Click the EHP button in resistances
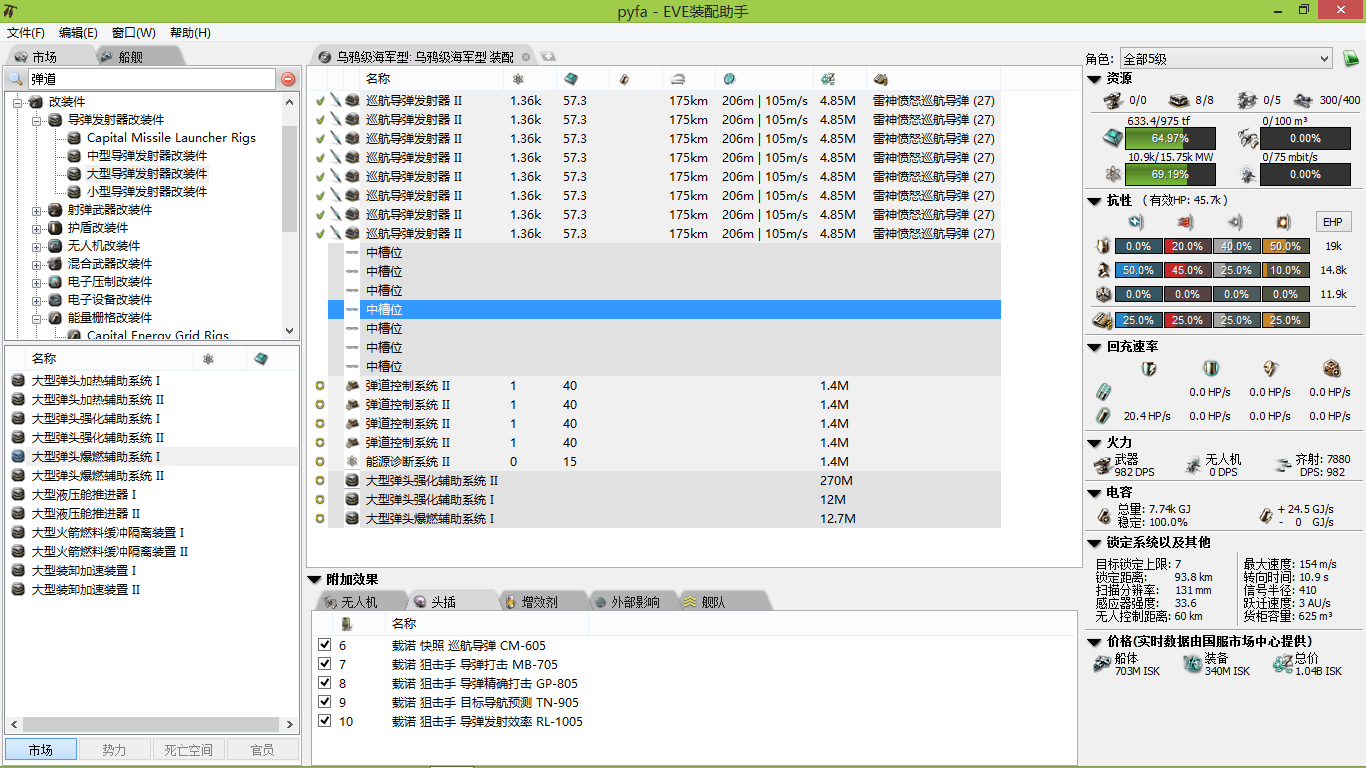The width and height of the screenshot is (1366, 768). coord(1333,222)
